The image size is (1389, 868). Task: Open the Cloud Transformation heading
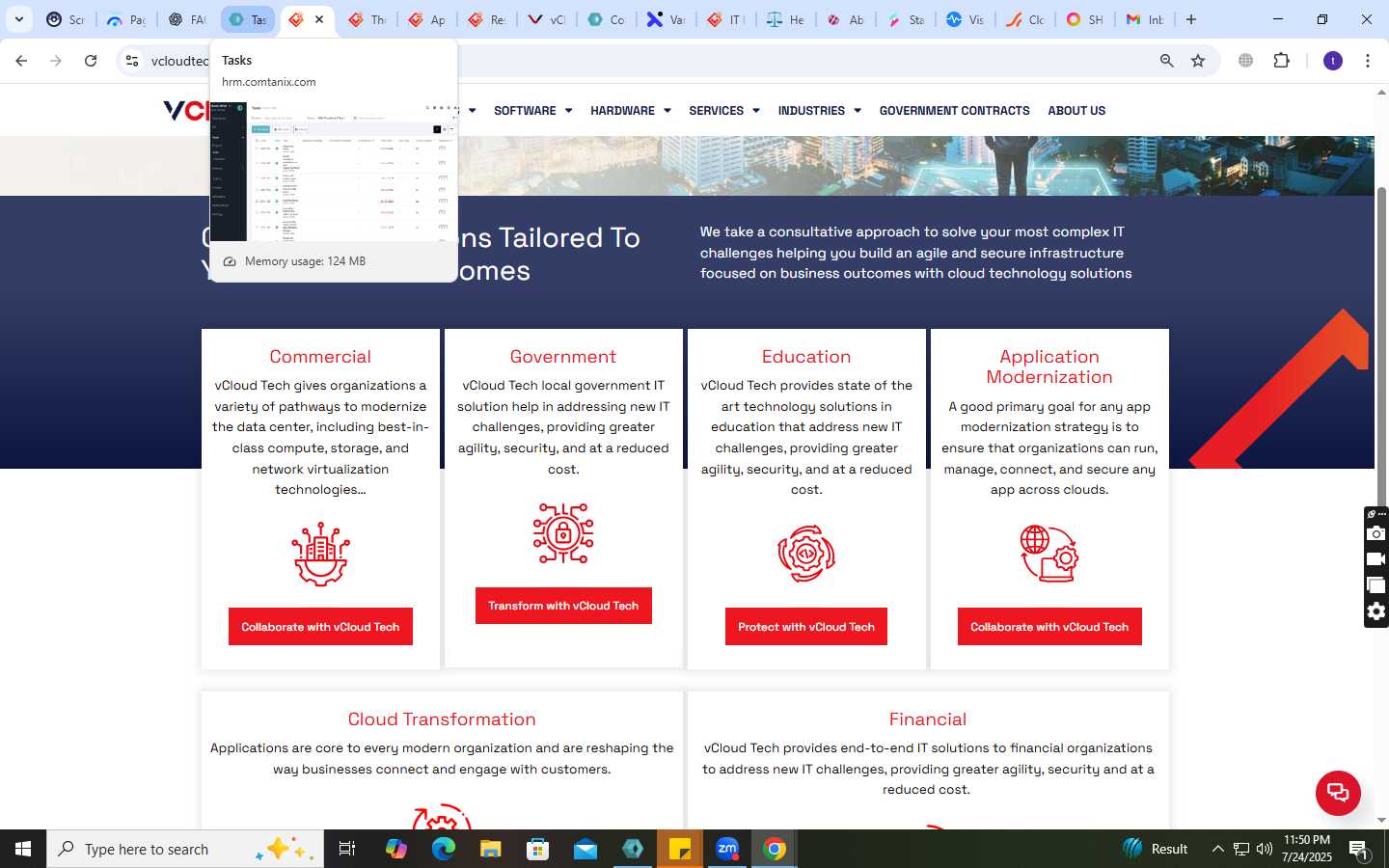click(x=442, y=719)
